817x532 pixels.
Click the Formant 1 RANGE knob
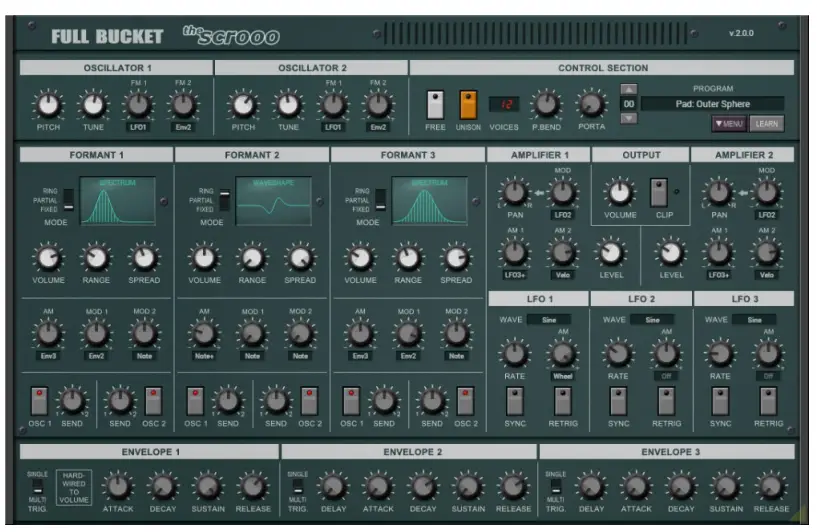(x=96, y=258)
